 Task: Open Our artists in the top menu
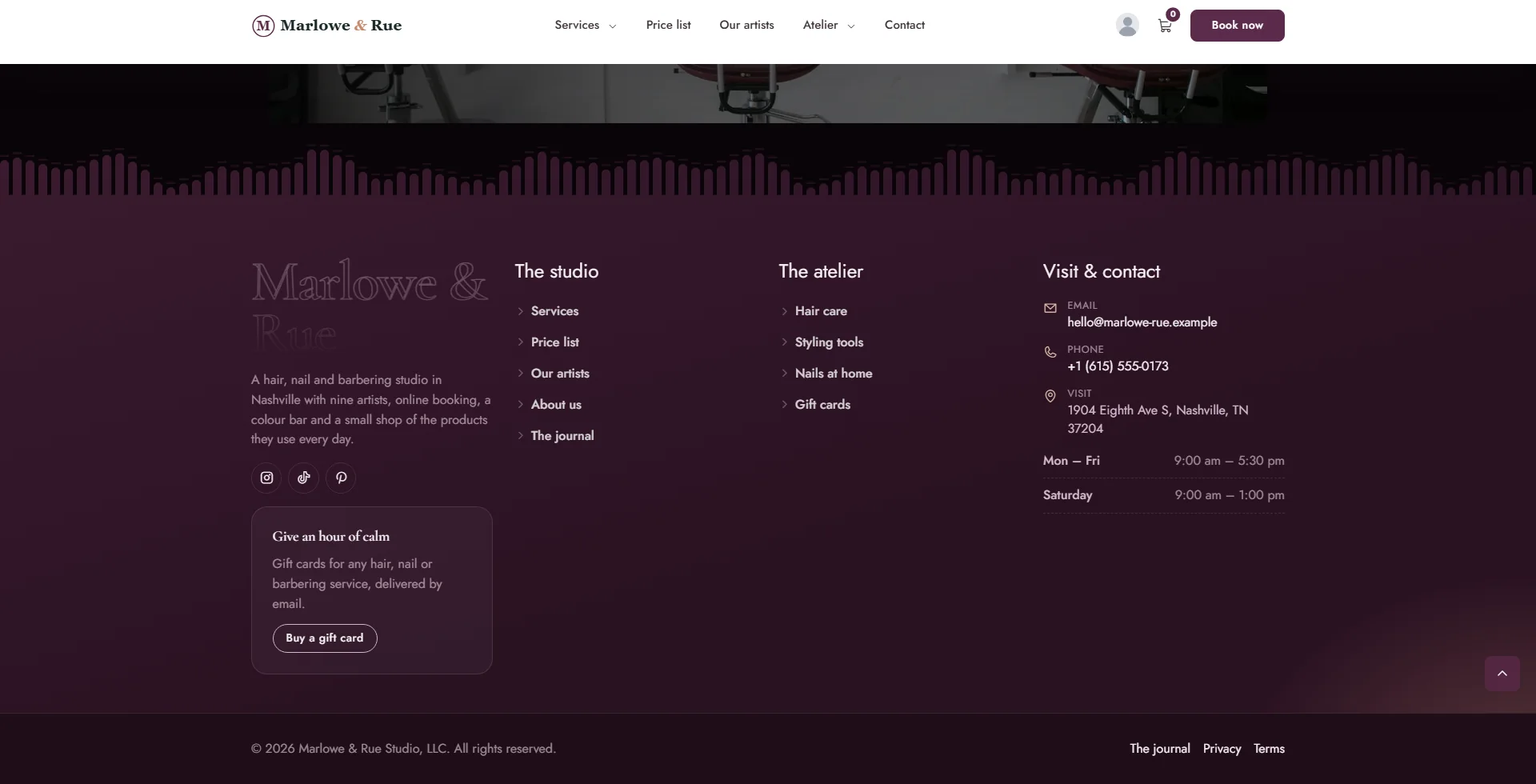click(x=746, y=25)
